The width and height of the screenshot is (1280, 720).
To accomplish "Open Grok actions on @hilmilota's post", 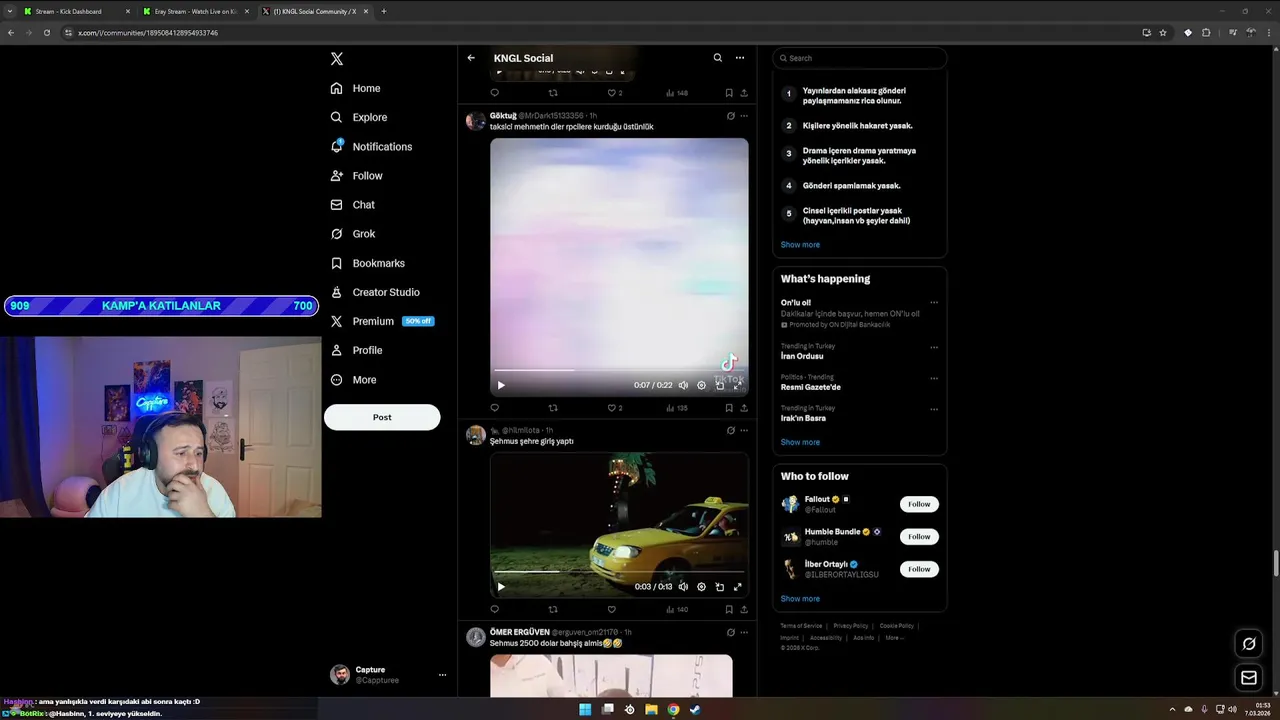I will tap(731, 430).
